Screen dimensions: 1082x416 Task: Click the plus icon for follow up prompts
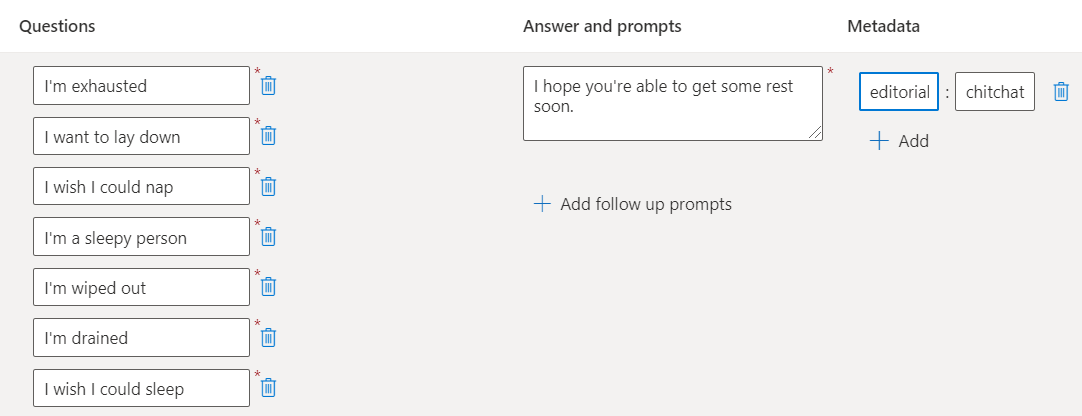pyautogui.click(x=542, y=204)
